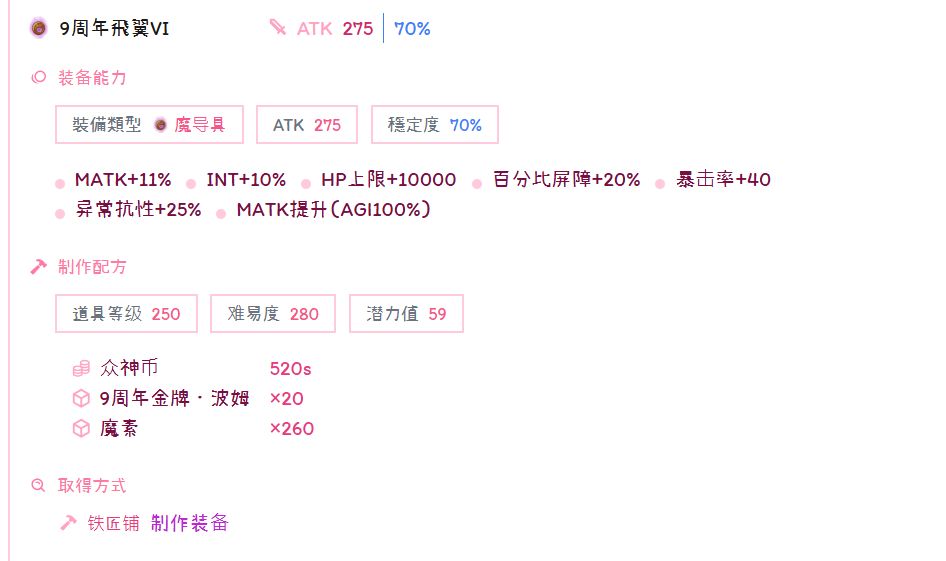Click the 9周年飛翼VI item title

click(114, 29)
